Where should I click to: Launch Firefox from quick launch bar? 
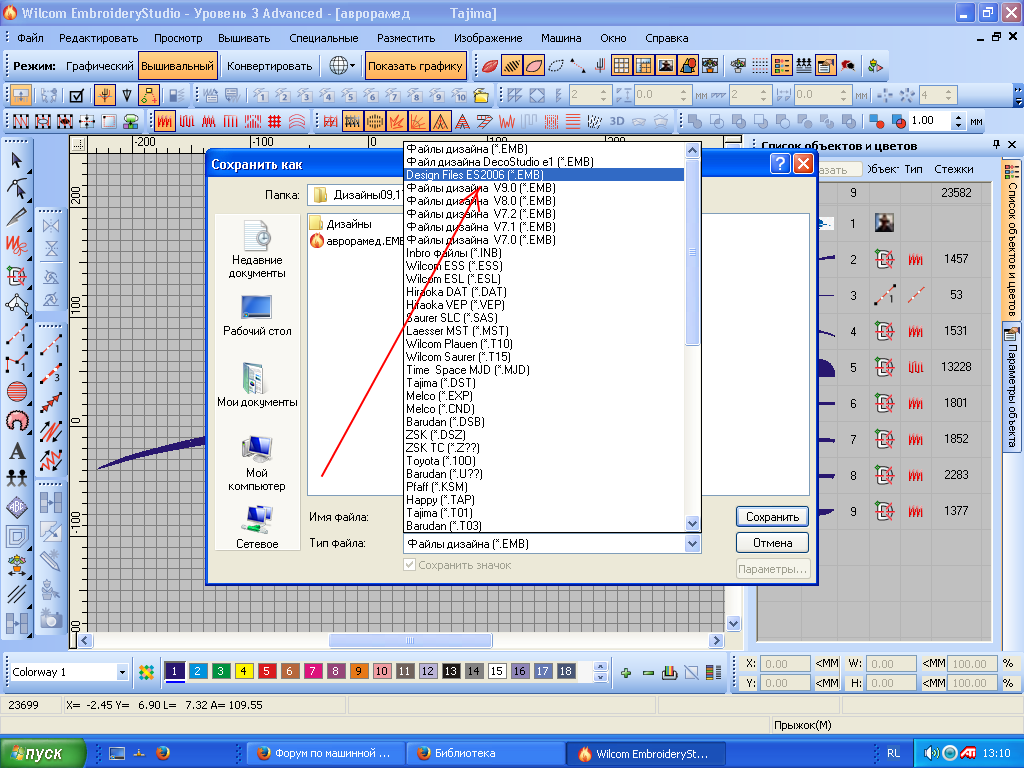click(x=163, y=753)
